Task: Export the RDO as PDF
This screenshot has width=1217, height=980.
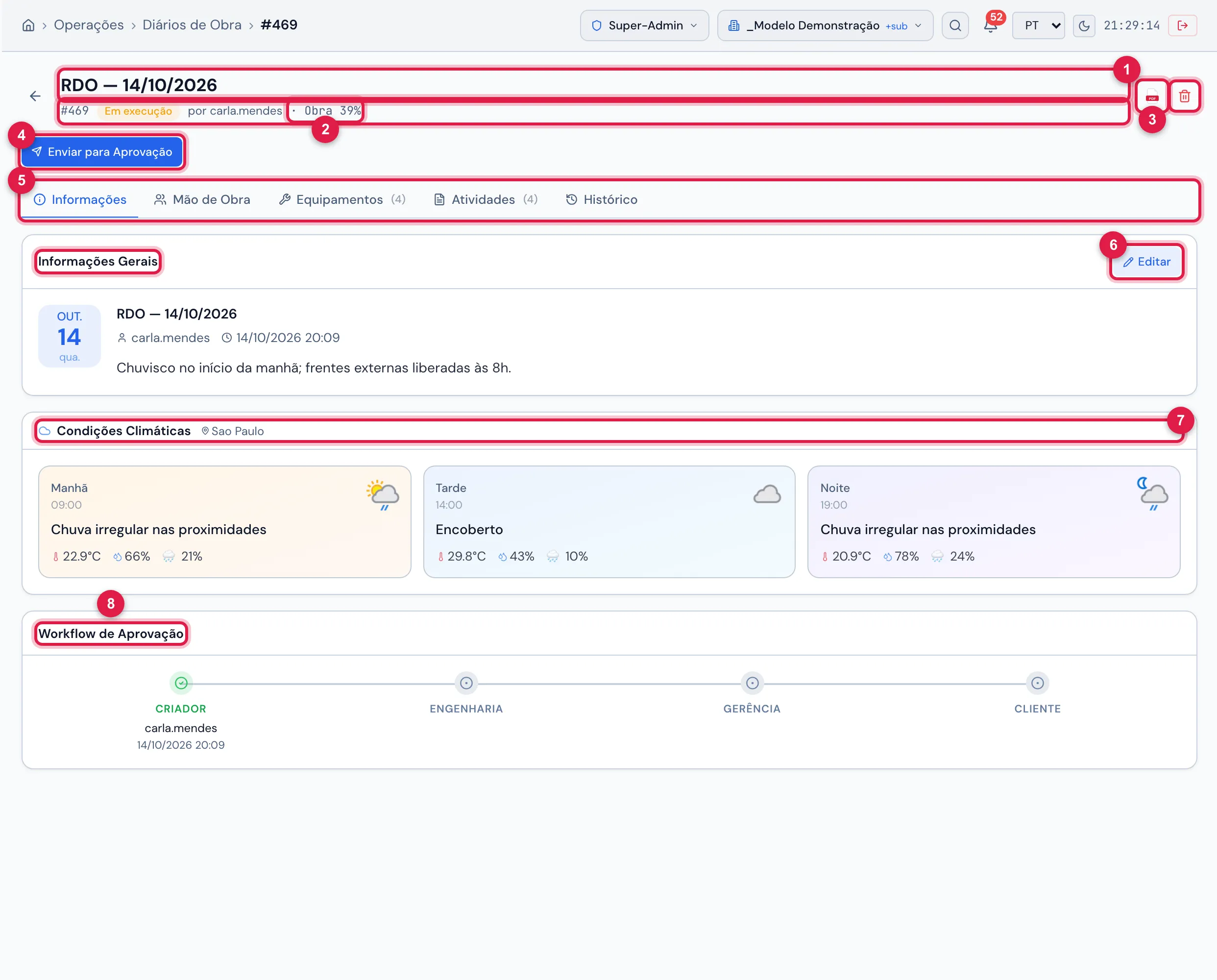Action: tap(1151, 96)
